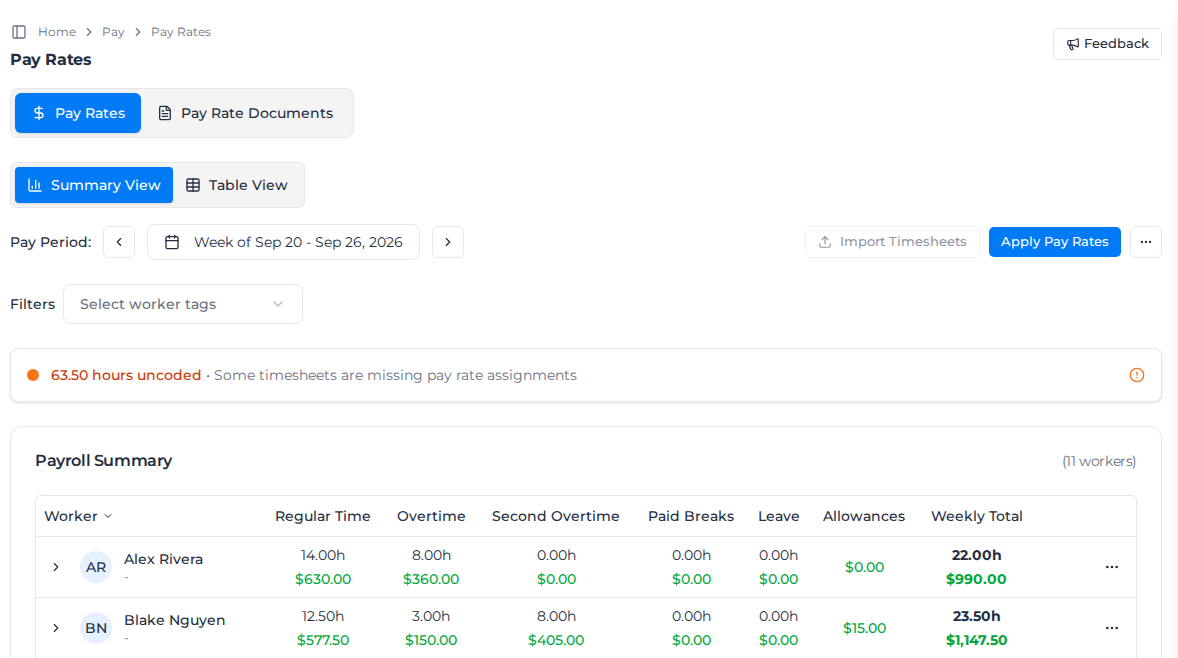Expand Blake Nguyen row
This screenshot has height=658, width=1178.
(x=56, y=628)
